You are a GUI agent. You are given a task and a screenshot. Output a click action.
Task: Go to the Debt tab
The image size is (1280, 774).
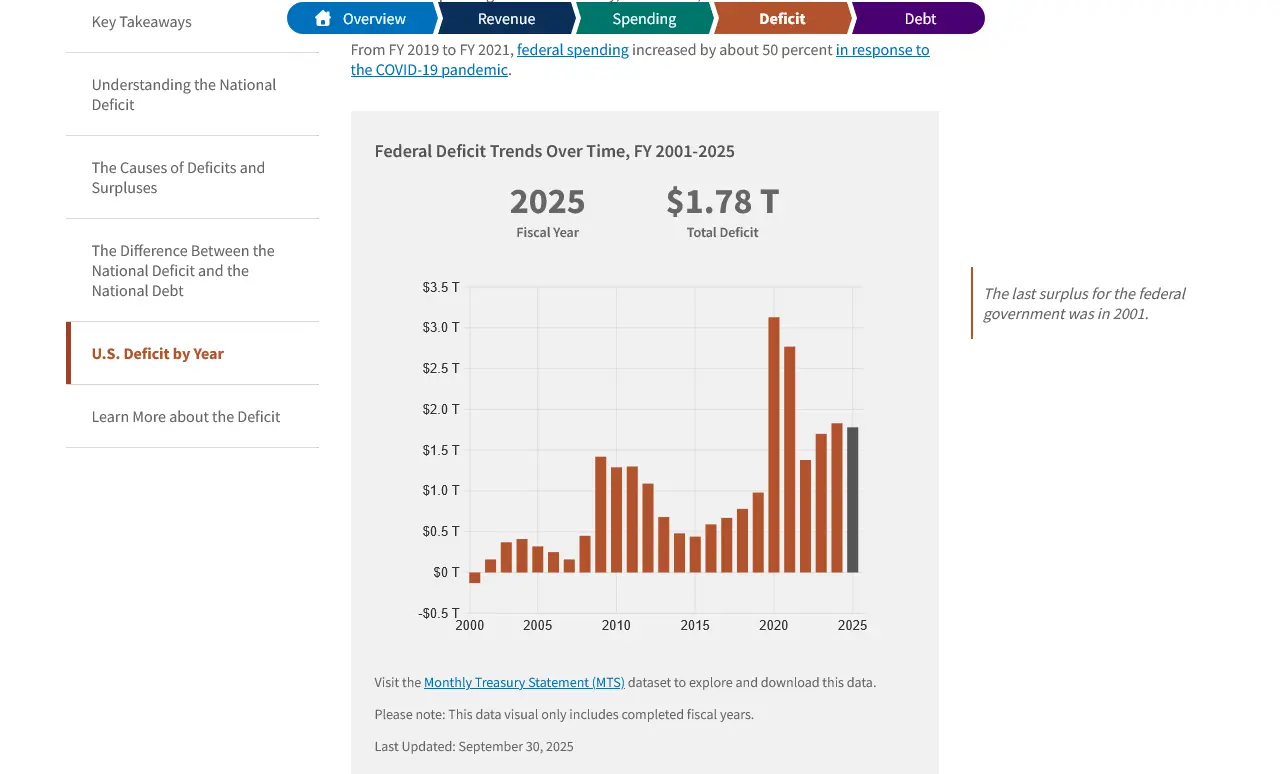tap(920, 18)
